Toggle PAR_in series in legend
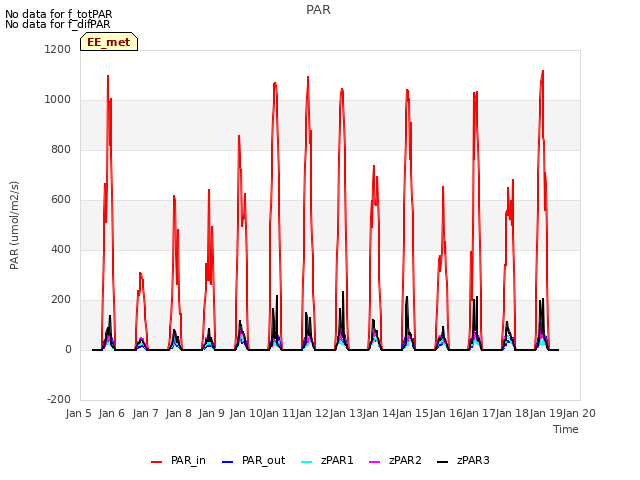Screen dimensions: 640x480 tap(178, 460)
